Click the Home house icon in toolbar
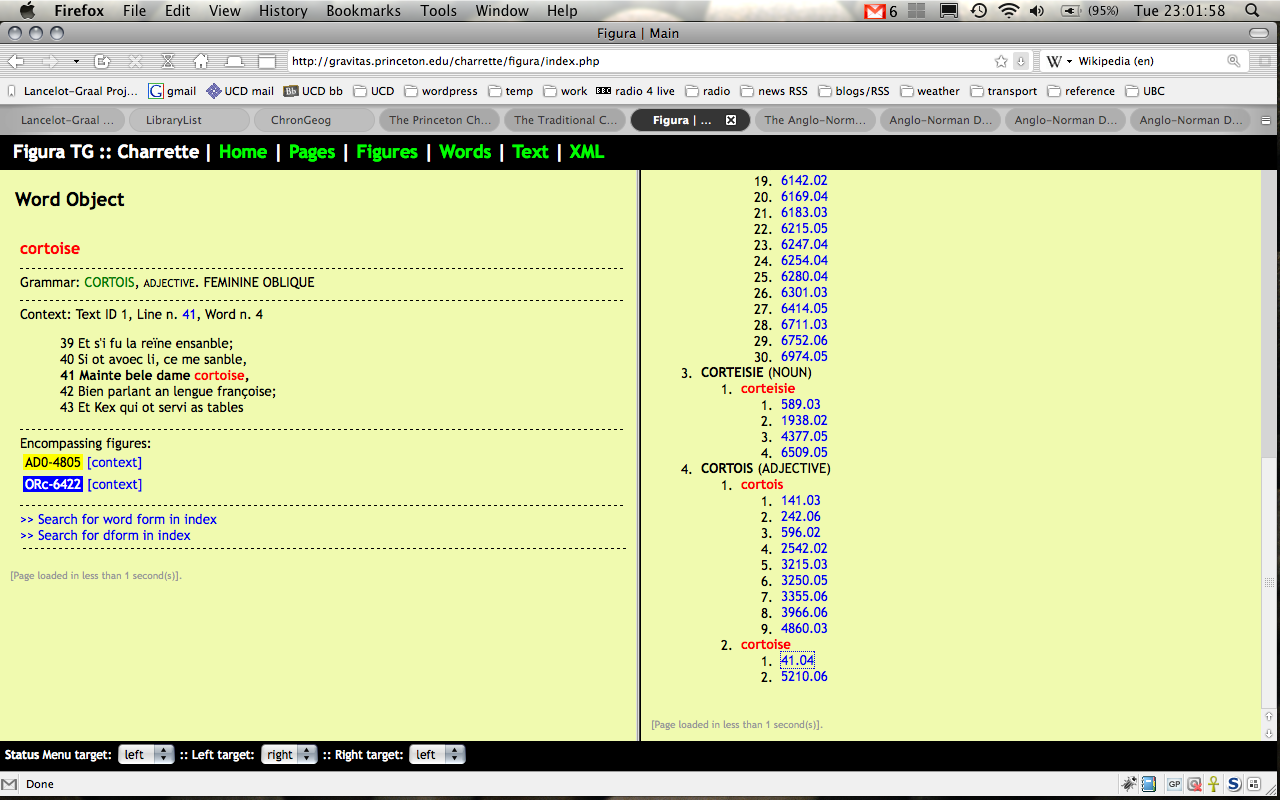Screen dimensions: 1280x800 coord(201,61)
